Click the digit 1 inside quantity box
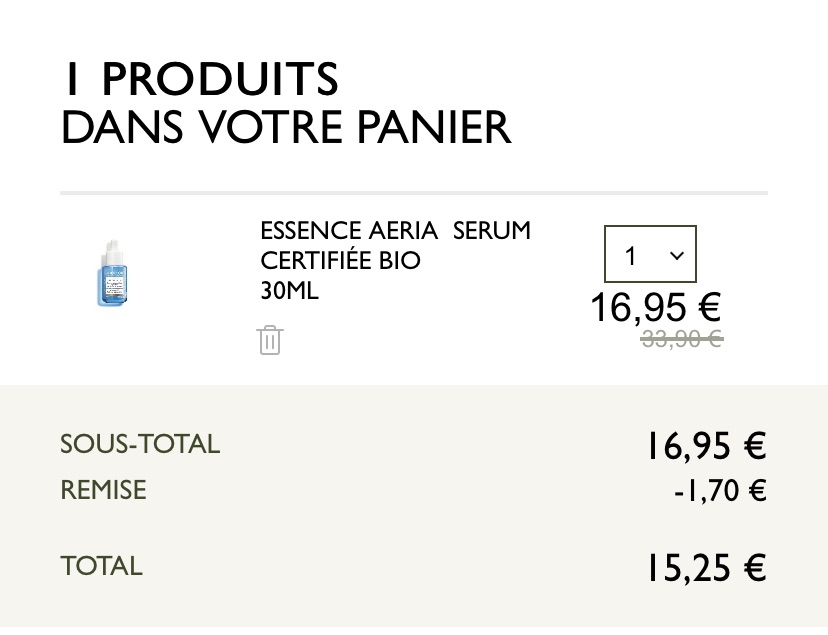The width and height of the screenshot is (828, 635). [x=630, y=256]
